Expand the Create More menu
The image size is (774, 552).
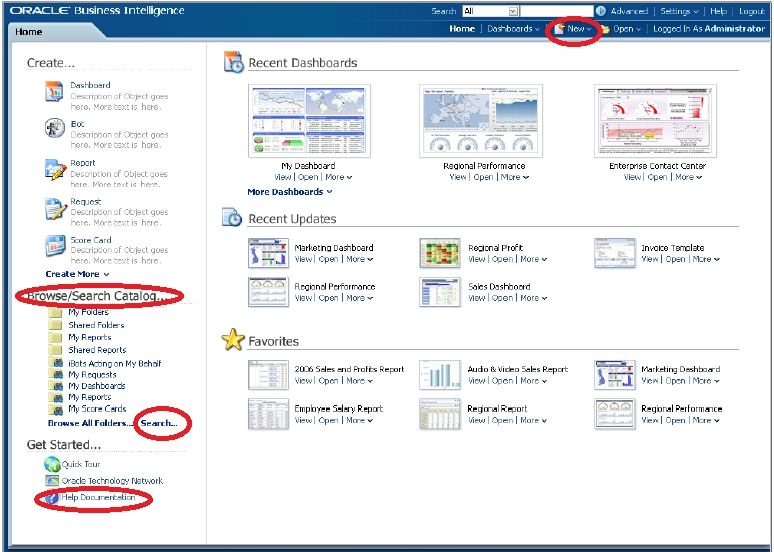pyautogui.click(x=77, y=274)
